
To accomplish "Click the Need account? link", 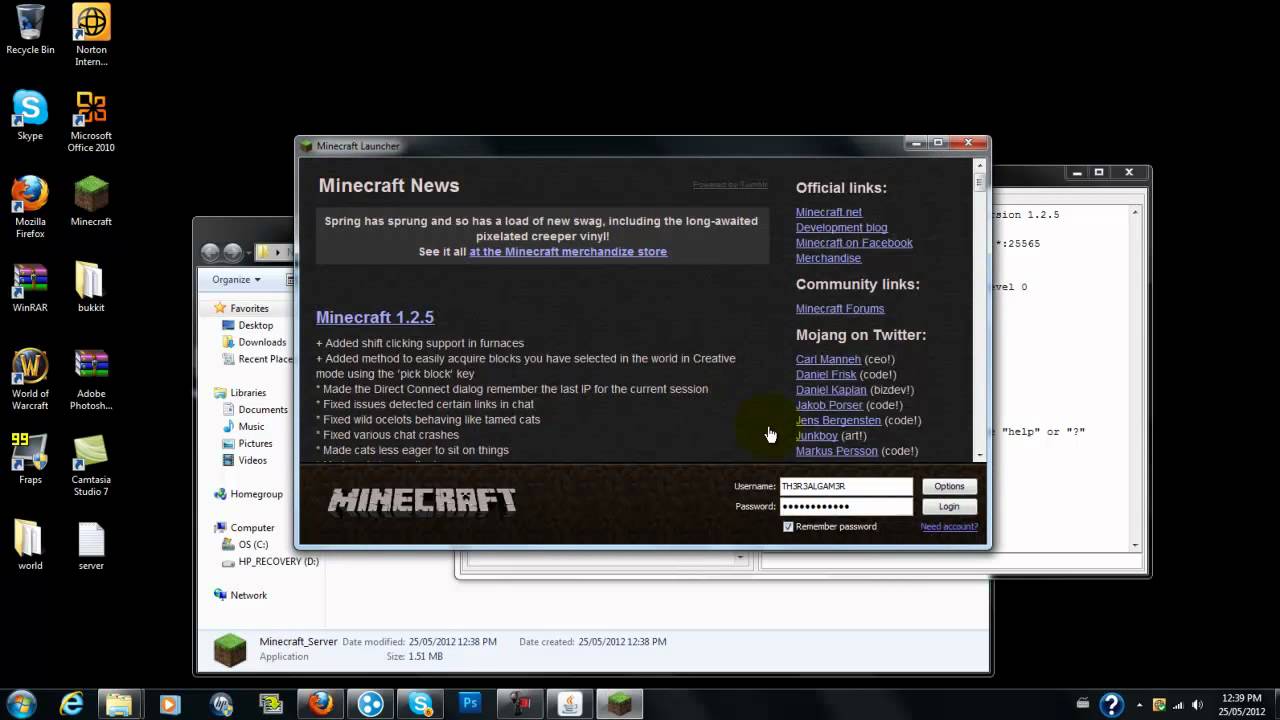I will [x=949, y=527].
